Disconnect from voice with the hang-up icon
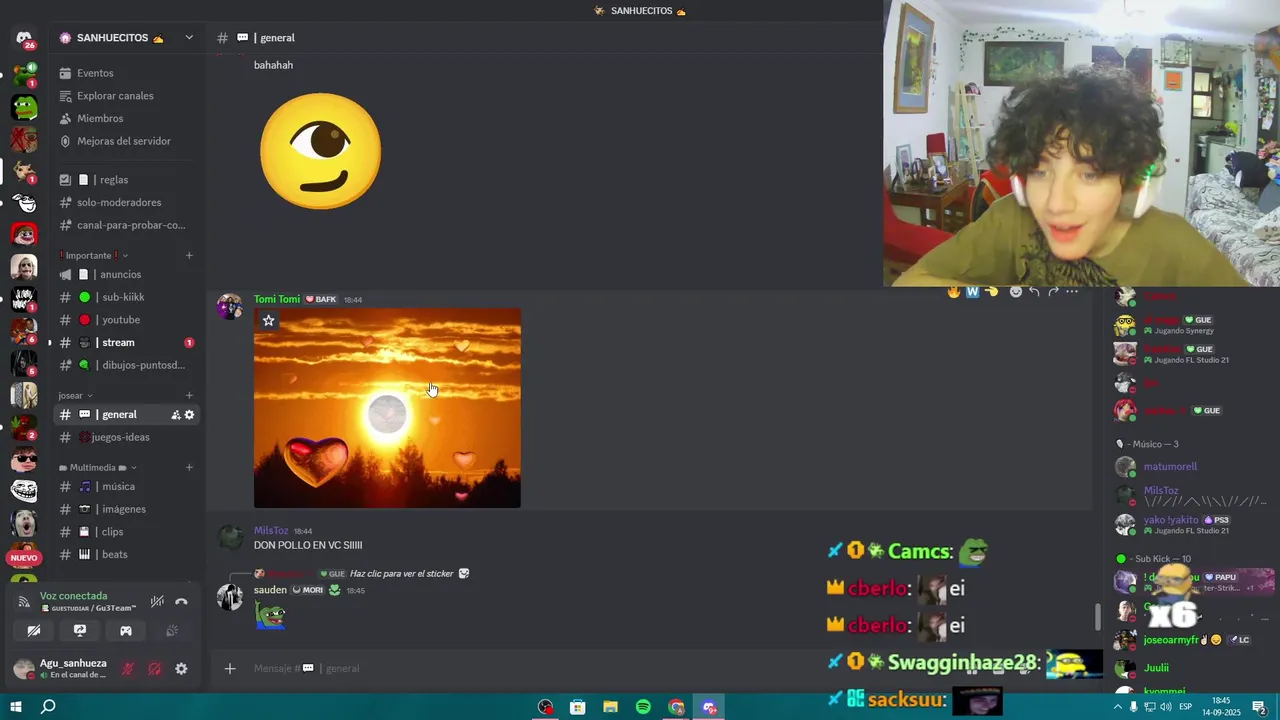 coord(181,602)
